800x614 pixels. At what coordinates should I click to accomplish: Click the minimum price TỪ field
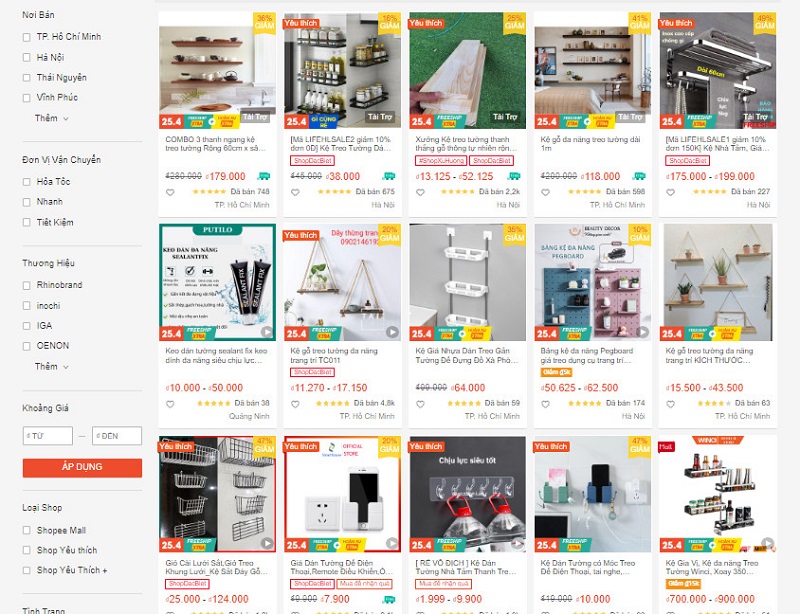point(48,436)
